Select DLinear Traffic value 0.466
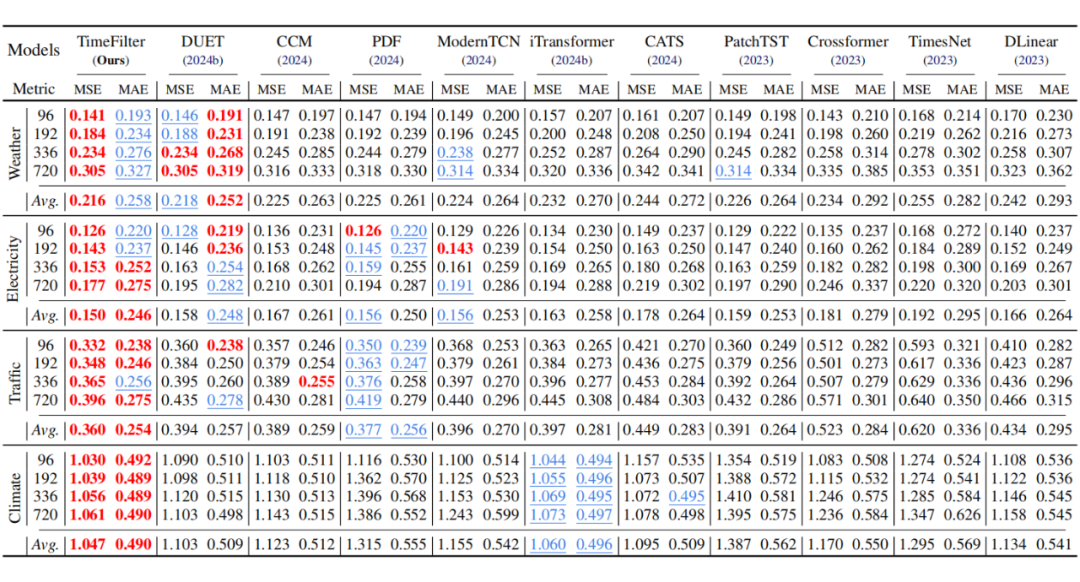The width and height of the screenshot is (1080, 582). (x=1008, y=400)
